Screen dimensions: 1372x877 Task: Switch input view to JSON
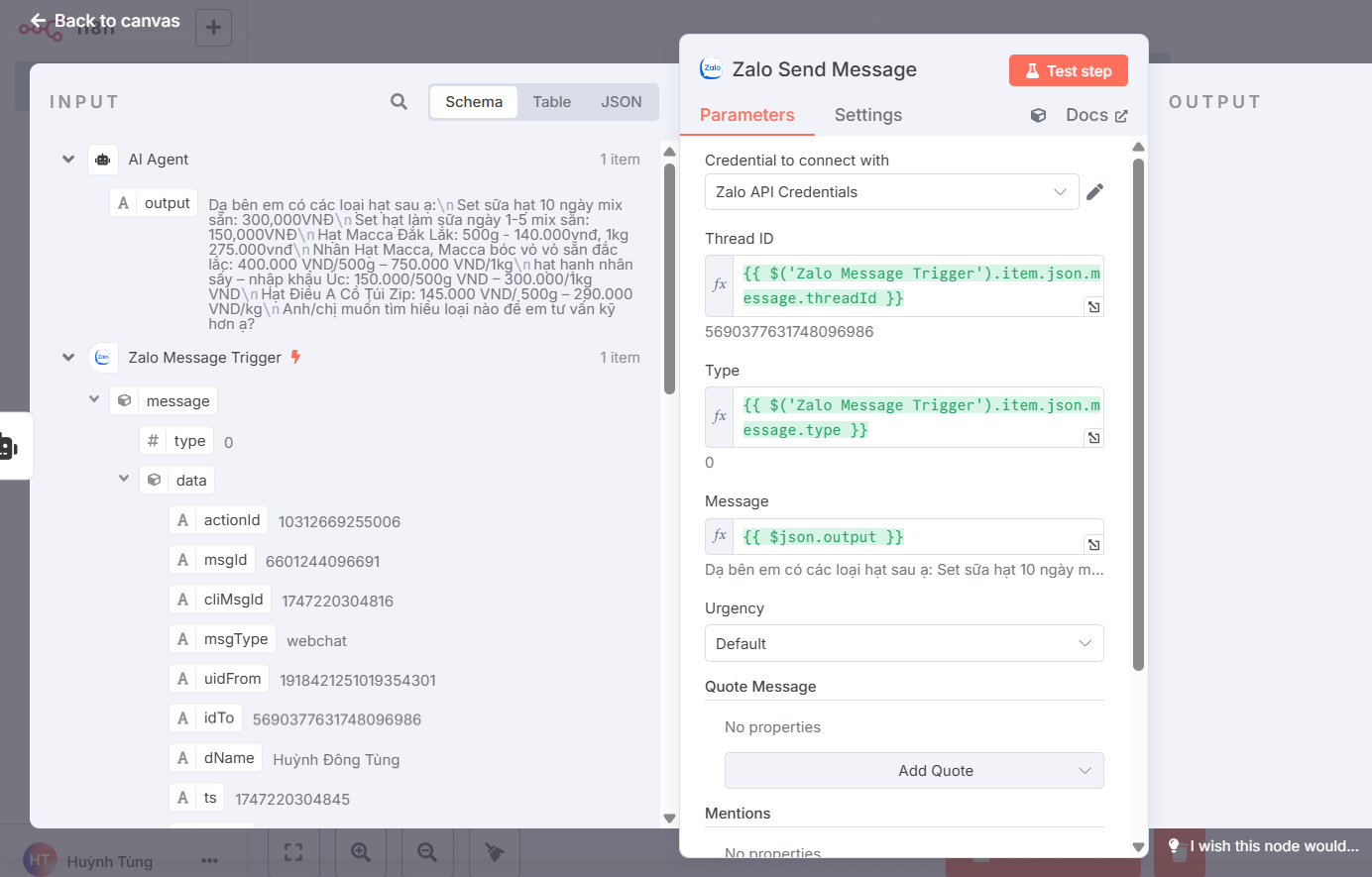(x=622, y=102)
